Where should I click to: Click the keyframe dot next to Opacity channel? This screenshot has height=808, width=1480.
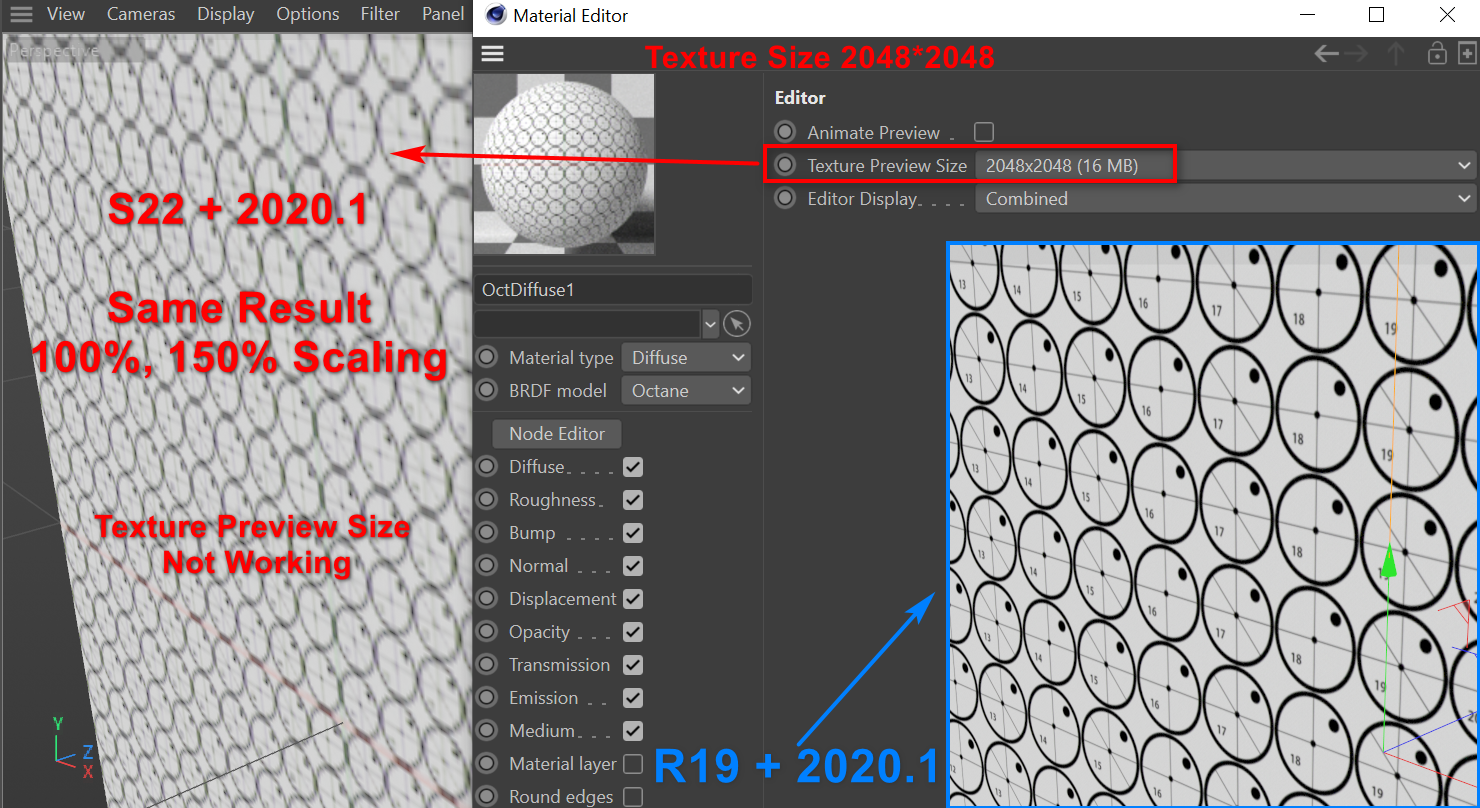487,632
